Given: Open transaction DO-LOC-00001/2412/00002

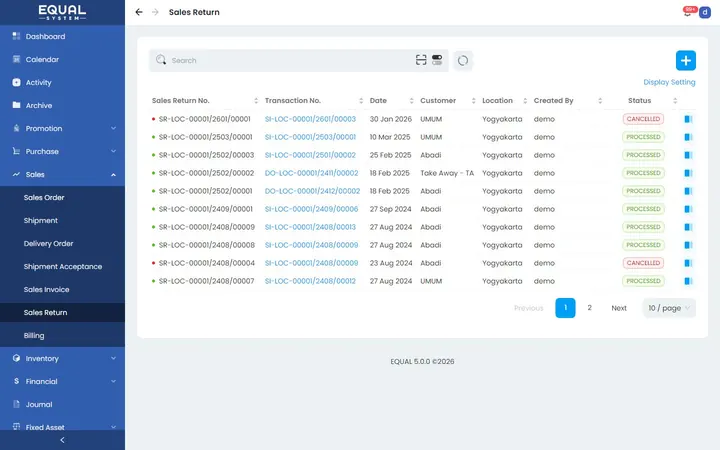Looking at the screenshot, I should tap(312, 191).
